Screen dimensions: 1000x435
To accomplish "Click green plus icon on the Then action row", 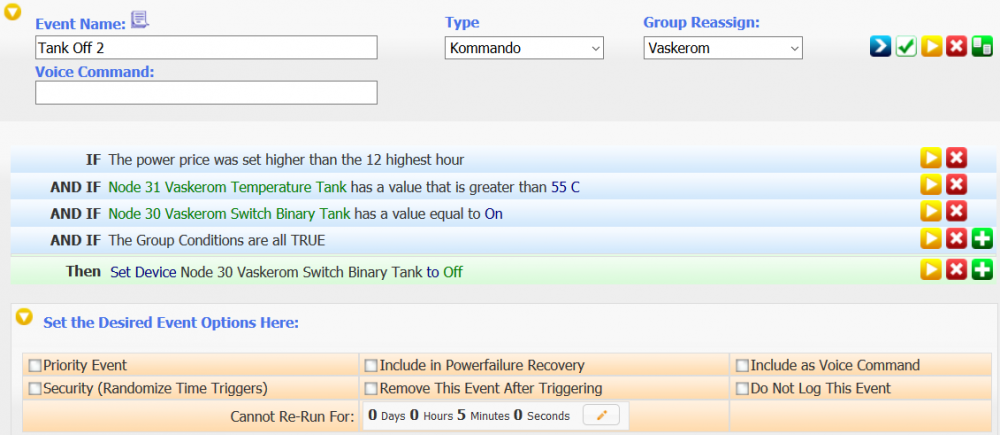I will click(x=981, y=270).
